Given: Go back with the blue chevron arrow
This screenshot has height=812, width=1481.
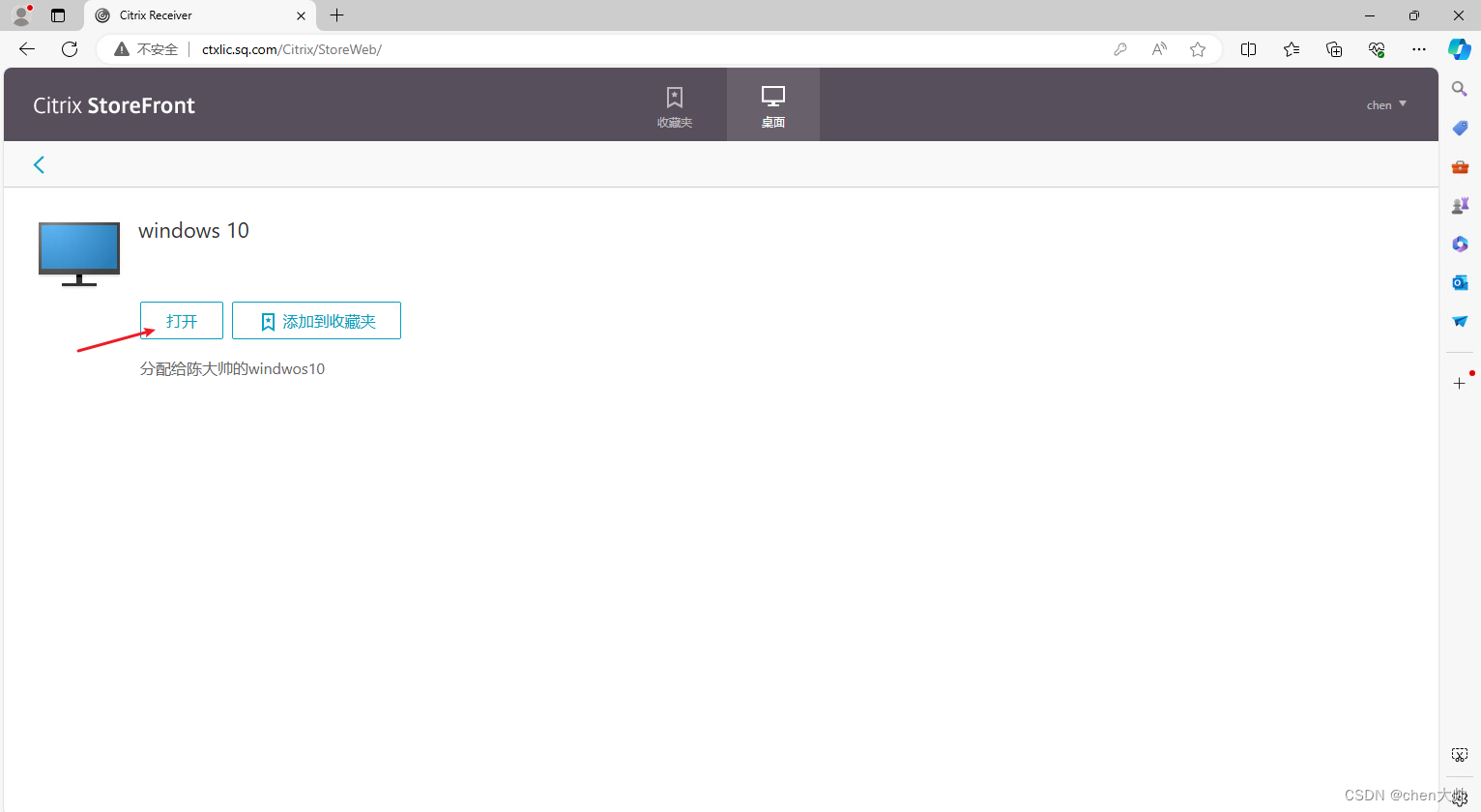Looking at the screenshot, I should [x=39, y=164].
